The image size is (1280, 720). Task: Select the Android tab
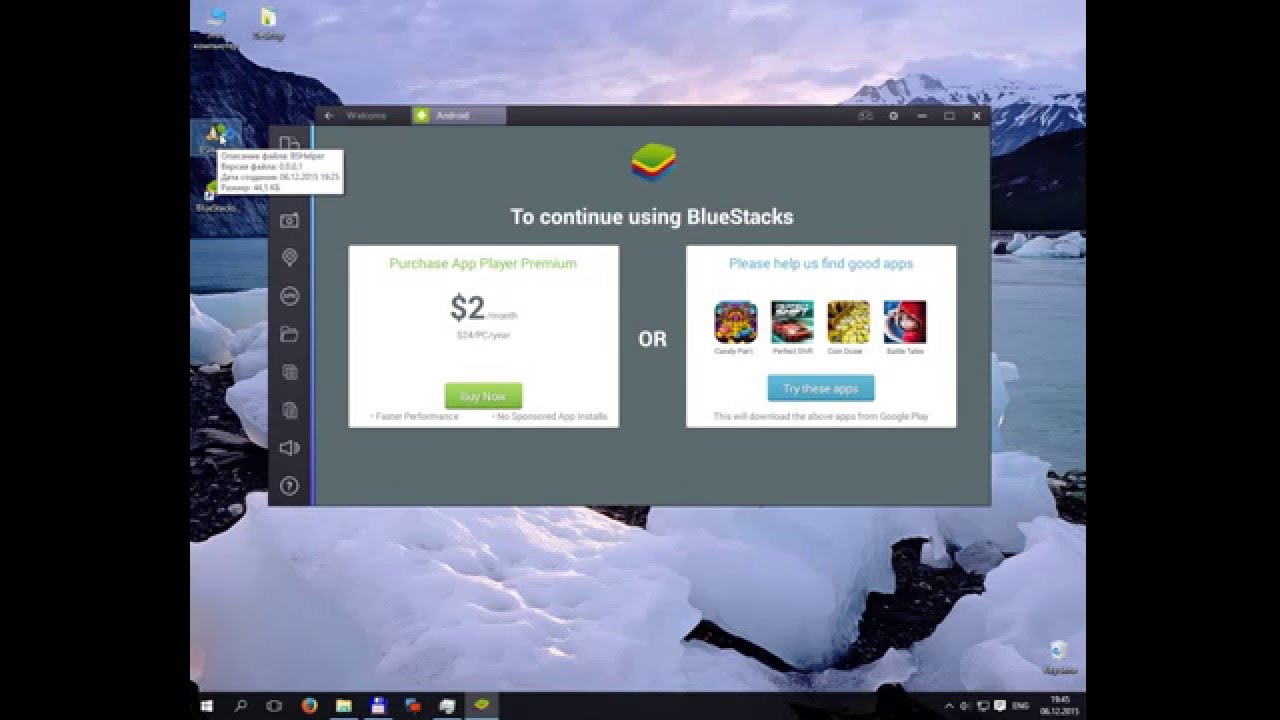pyautogui.click(x=459, y=116)
